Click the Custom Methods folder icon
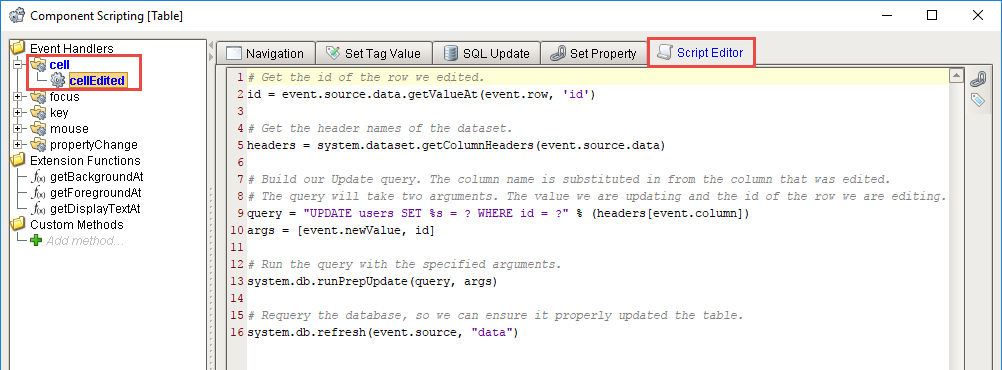This screenshot has height=370, width=1002. click(x=19, y=225)
